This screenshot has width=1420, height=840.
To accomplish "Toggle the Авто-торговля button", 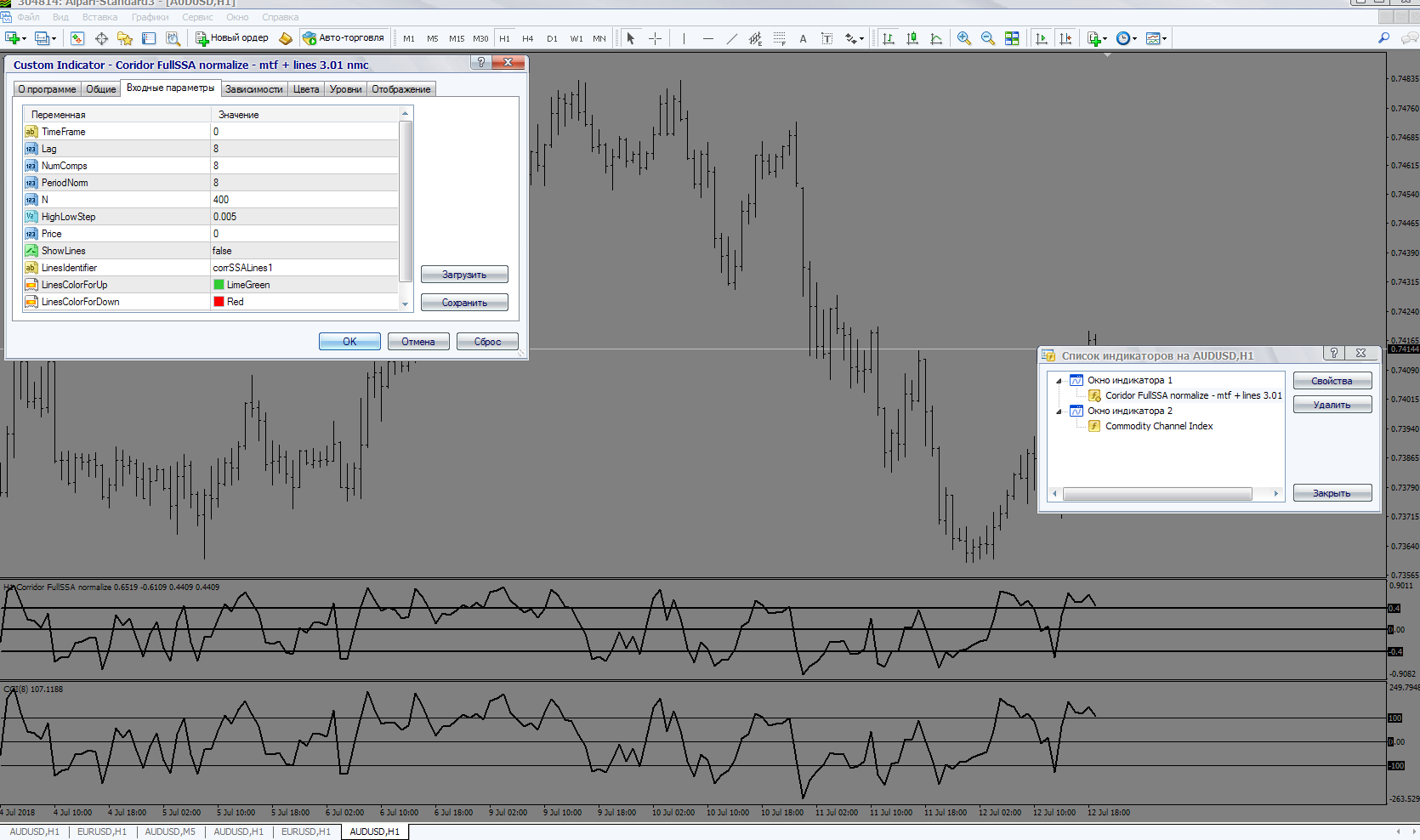I will [344, 38].
